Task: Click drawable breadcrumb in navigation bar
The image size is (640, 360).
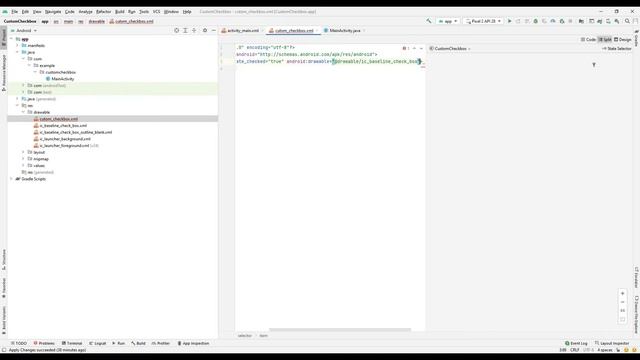Action: point(97,21)
